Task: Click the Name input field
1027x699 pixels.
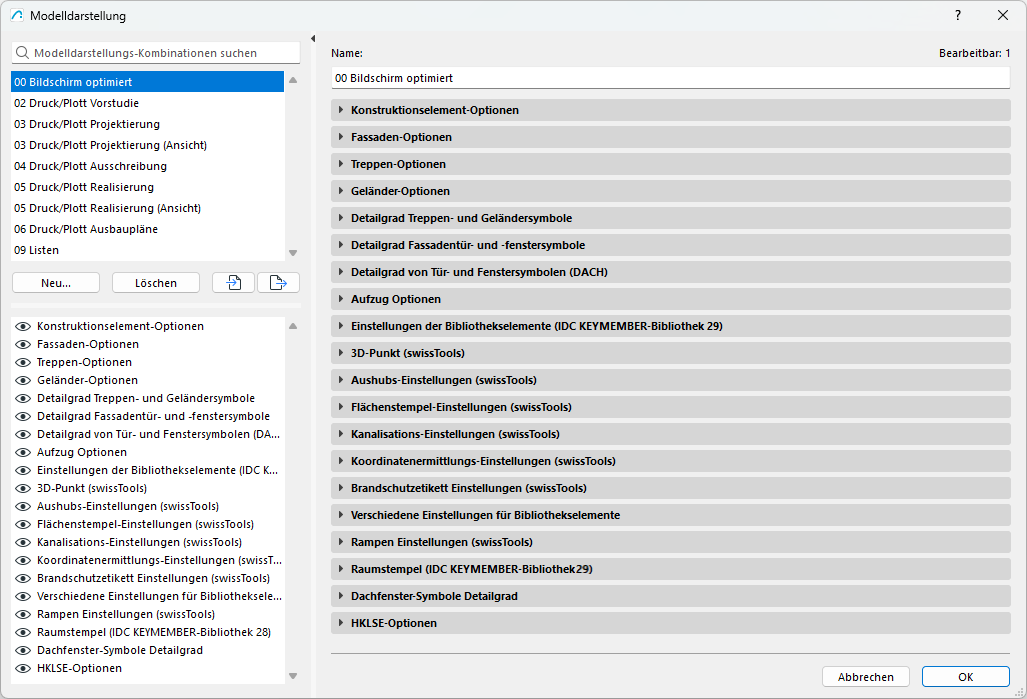Action: 670,78
